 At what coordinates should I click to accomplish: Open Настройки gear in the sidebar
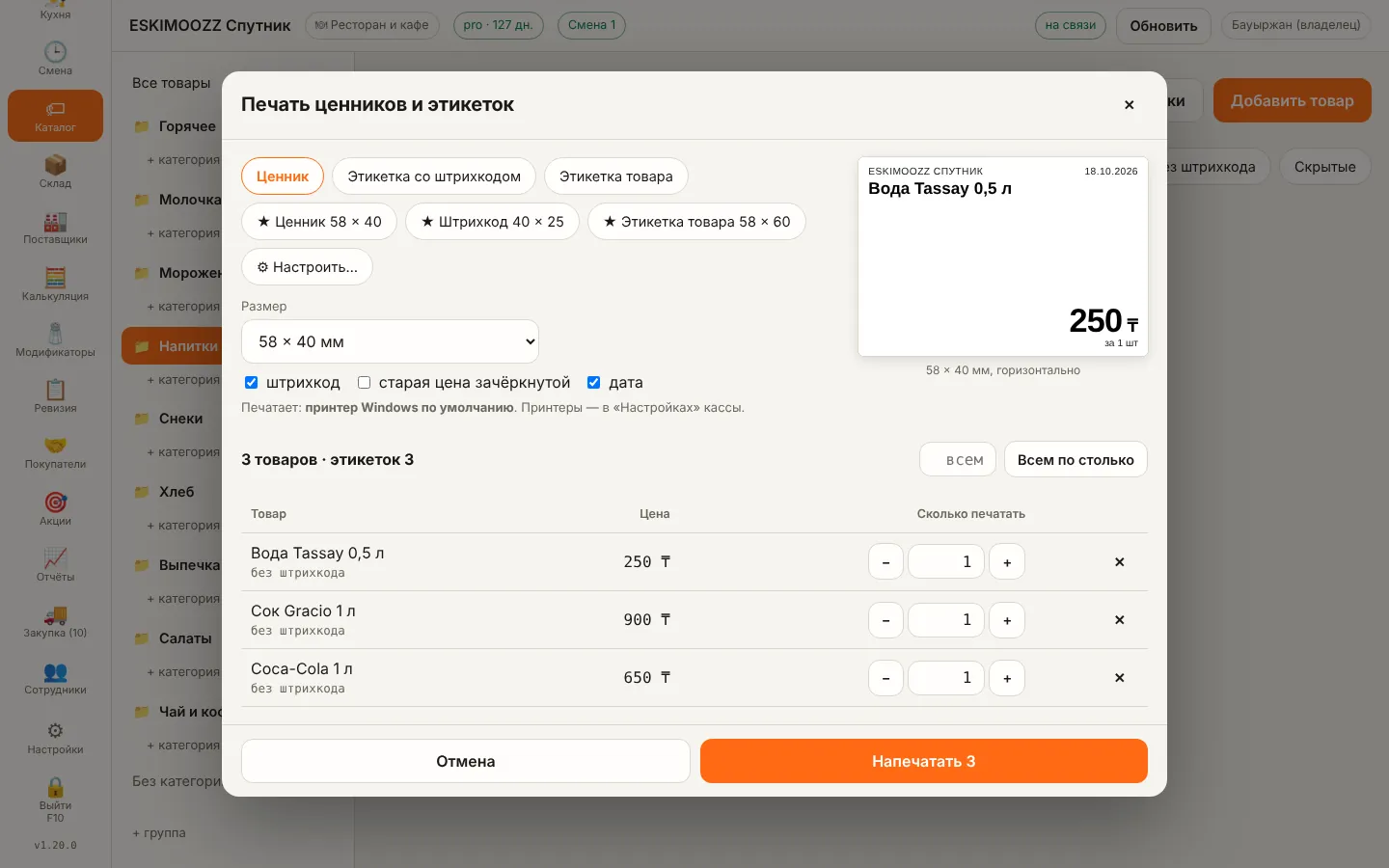point(55,738)
